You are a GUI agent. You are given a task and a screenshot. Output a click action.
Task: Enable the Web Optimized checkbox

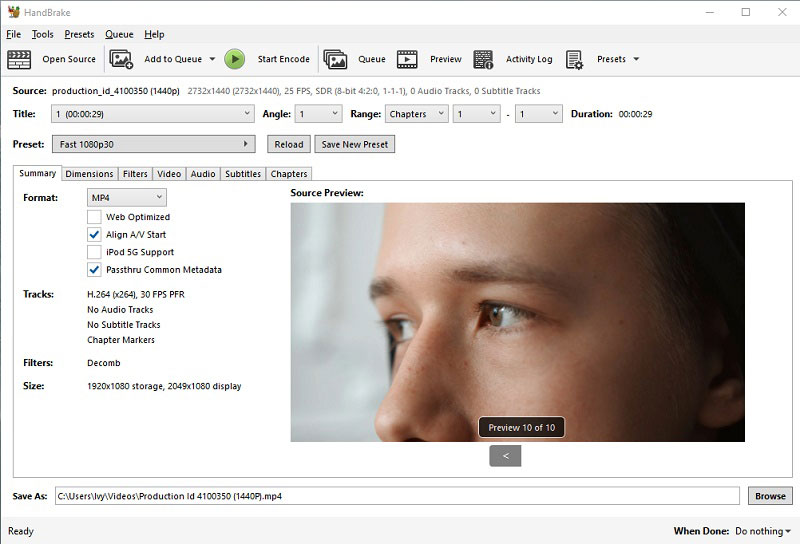[94, 217]
